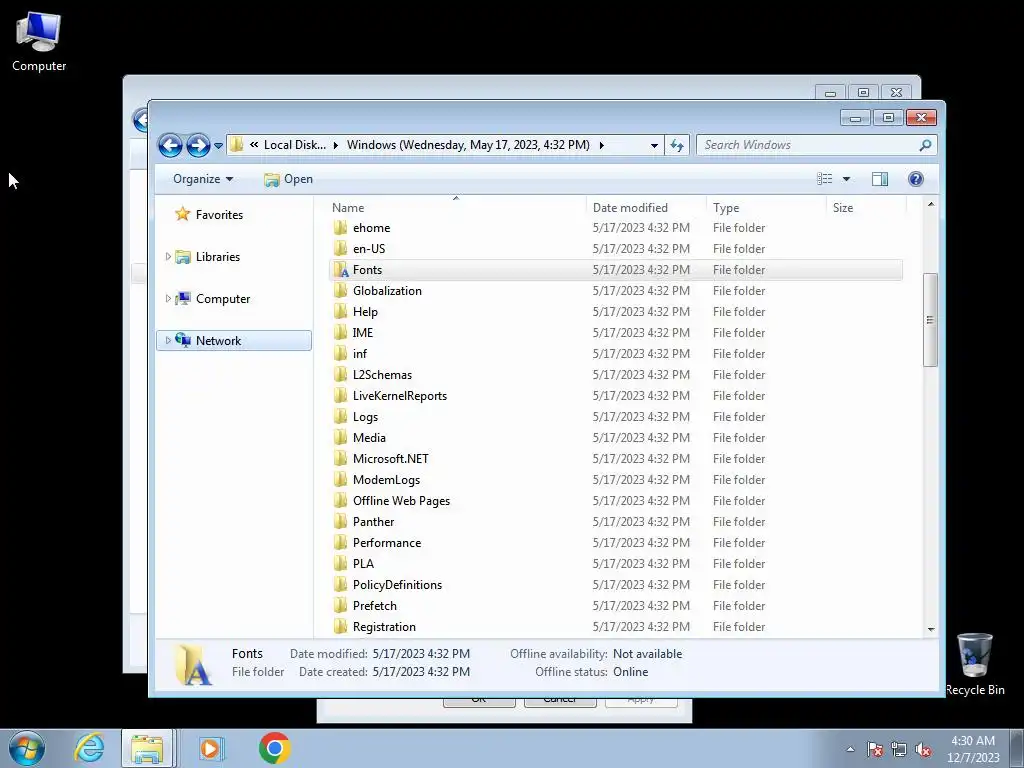Select the Performance folder name
The image size is (1024, 768).
[x=387, y=543]
